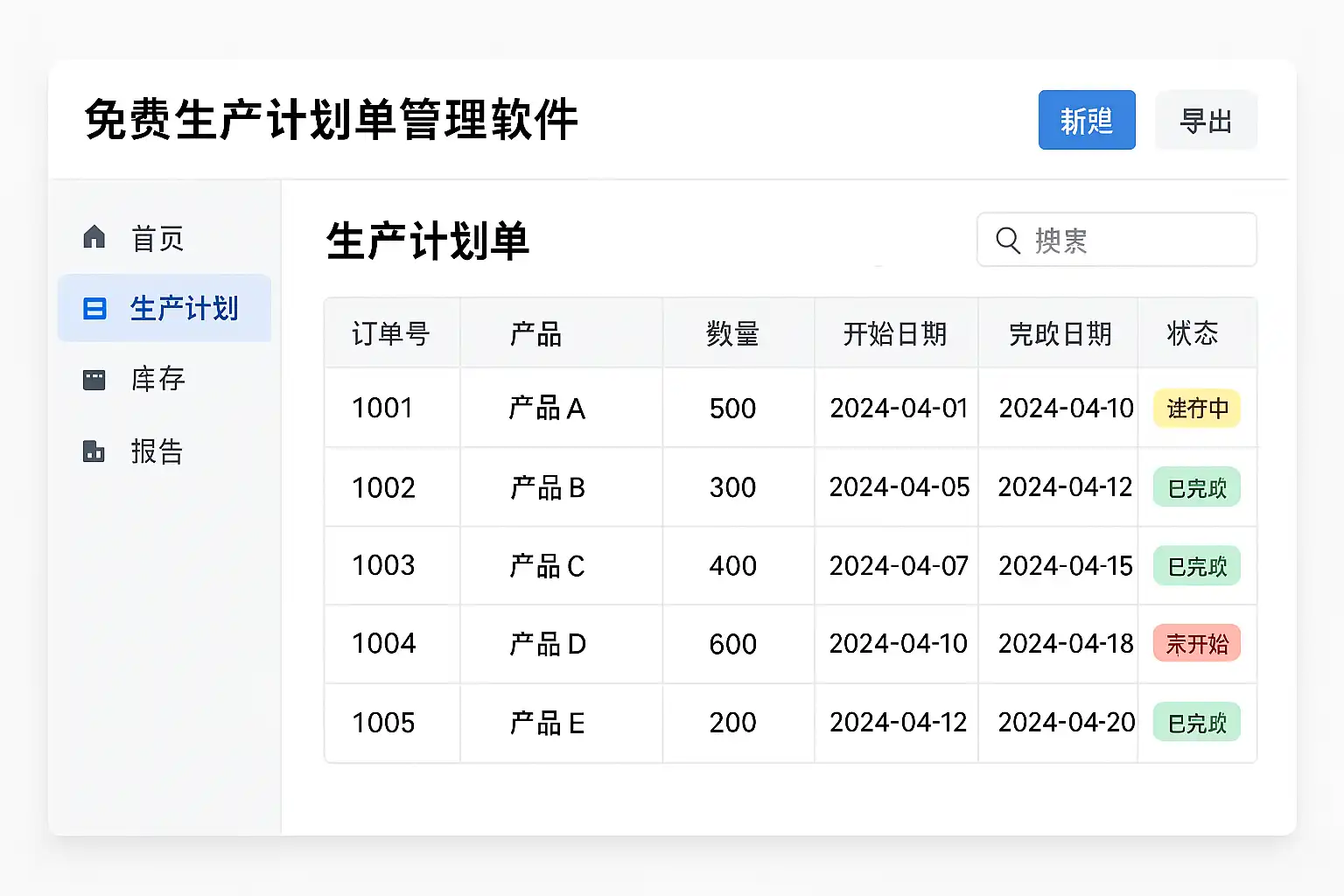
Task: Select order number 1003 cell
Action: point(383,566)
